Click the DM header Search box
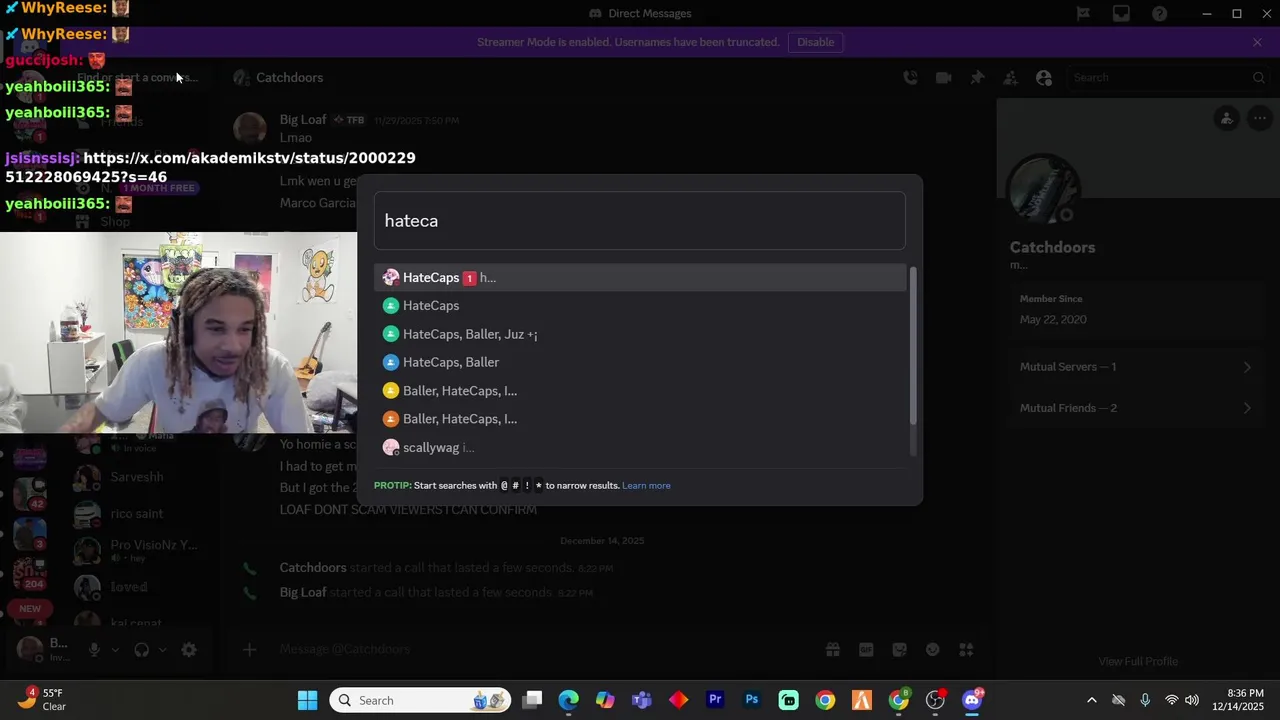Image resolution: width=1280 pixels, height=720 pixels. tap(1168, 78)
